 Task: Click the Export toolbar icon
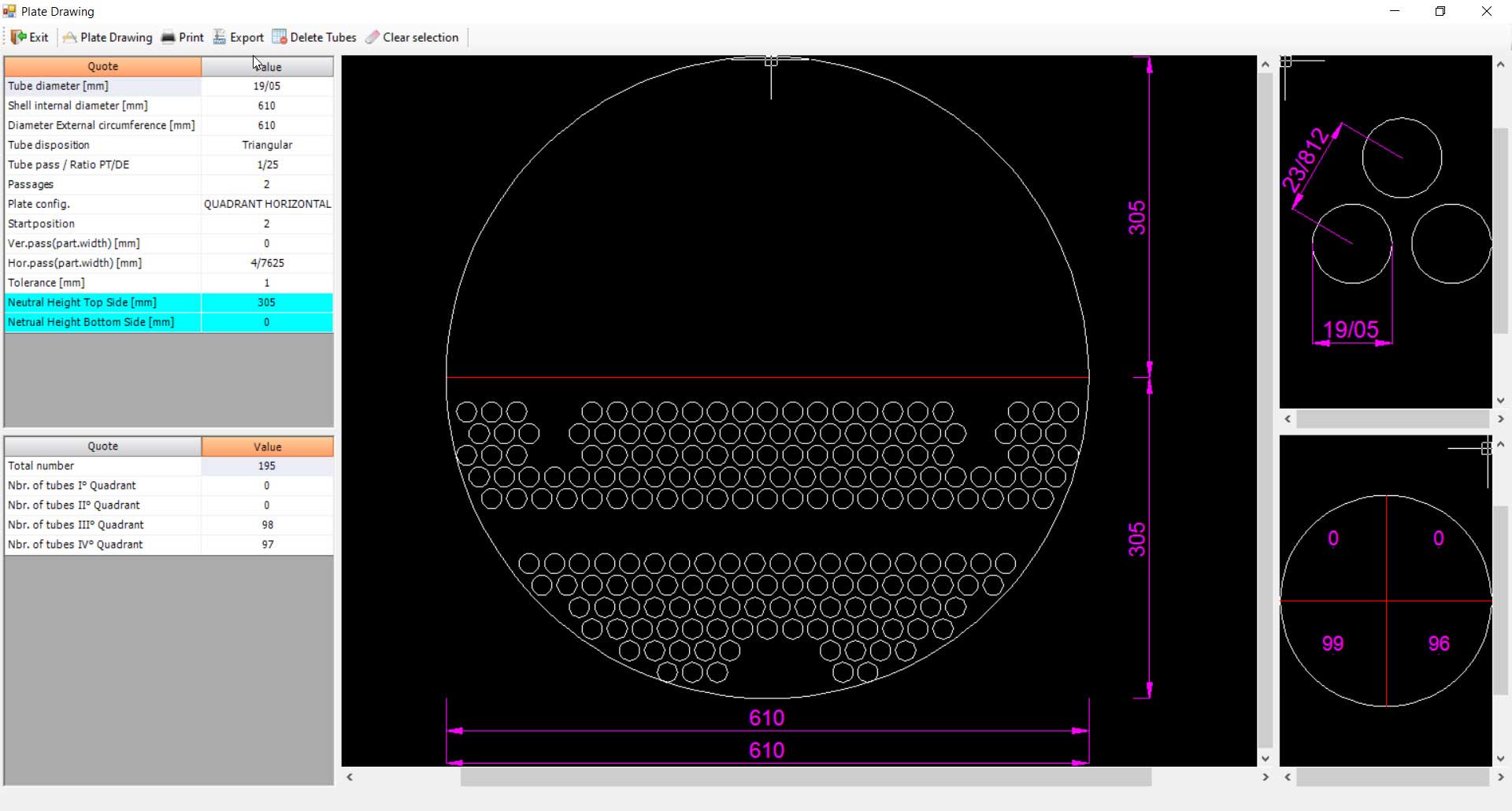(x=219, y=37)
